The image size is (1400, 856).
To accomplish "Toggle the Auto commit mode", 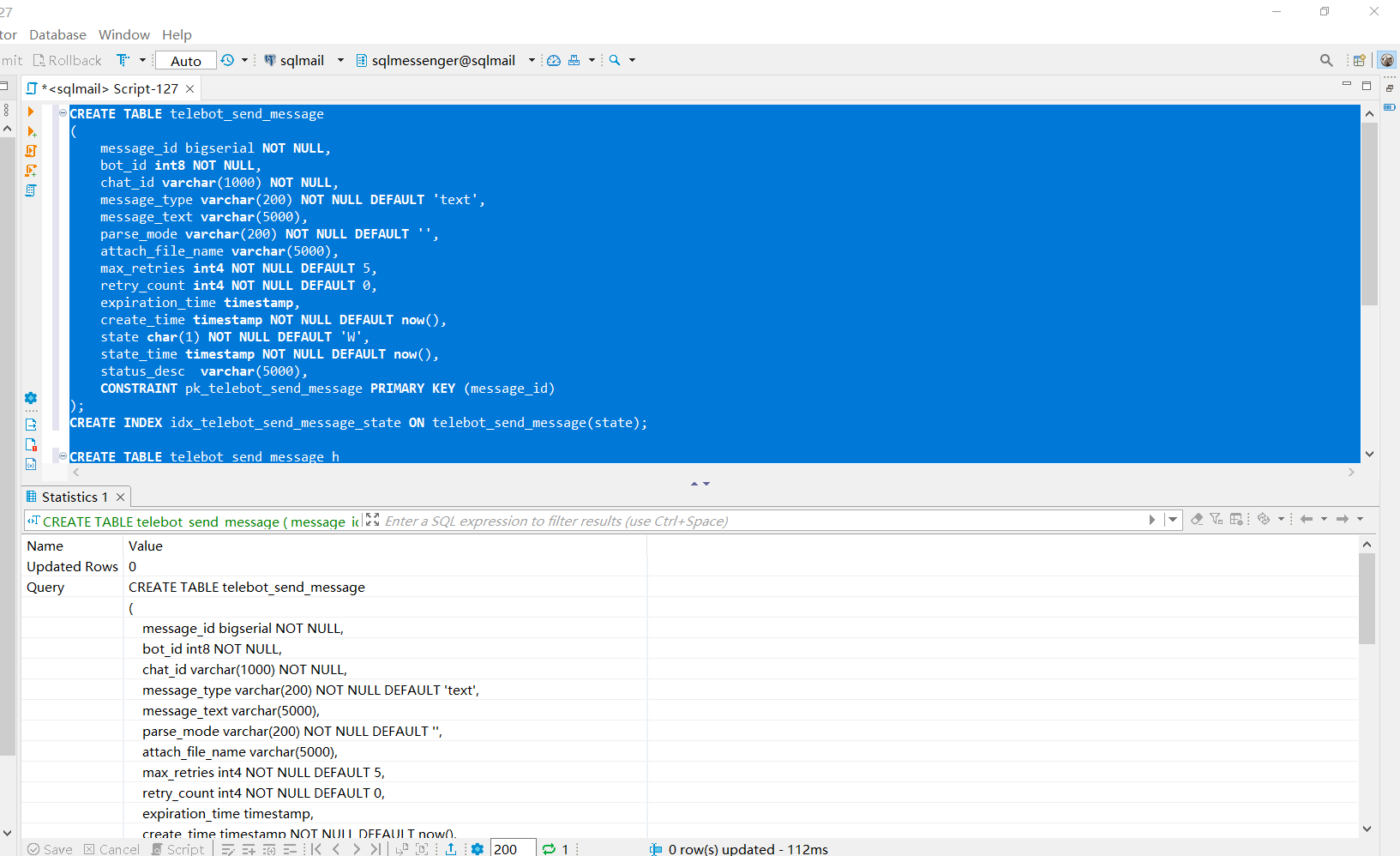I will point(185,60).
